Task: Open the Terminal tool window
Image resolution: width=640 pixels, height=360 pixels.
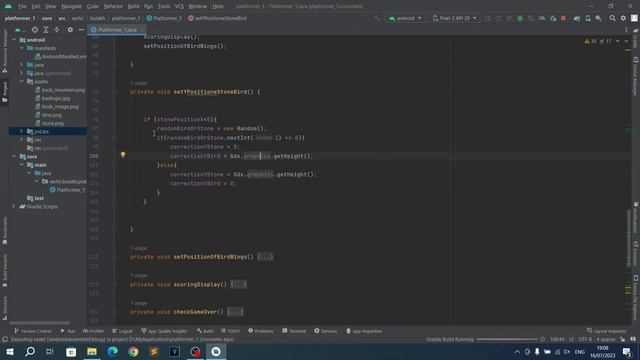Action: point(294,331)
